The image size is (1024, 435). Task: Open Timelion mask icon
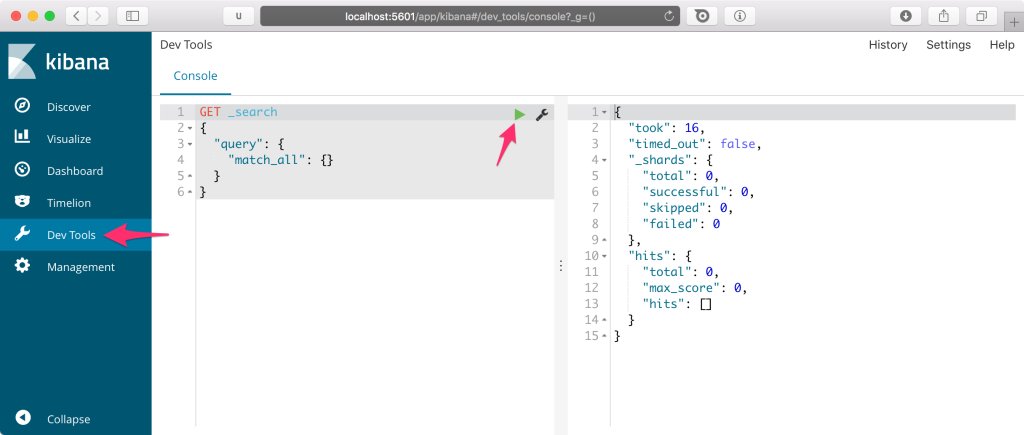[x=22, y=202]
